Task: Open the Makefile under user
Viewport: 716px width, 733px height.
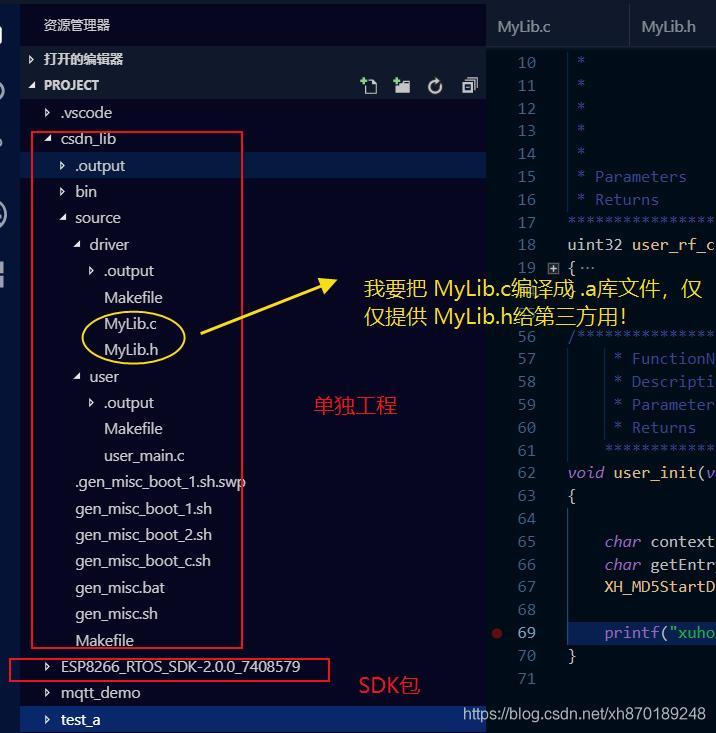Action: coord(133,429)
